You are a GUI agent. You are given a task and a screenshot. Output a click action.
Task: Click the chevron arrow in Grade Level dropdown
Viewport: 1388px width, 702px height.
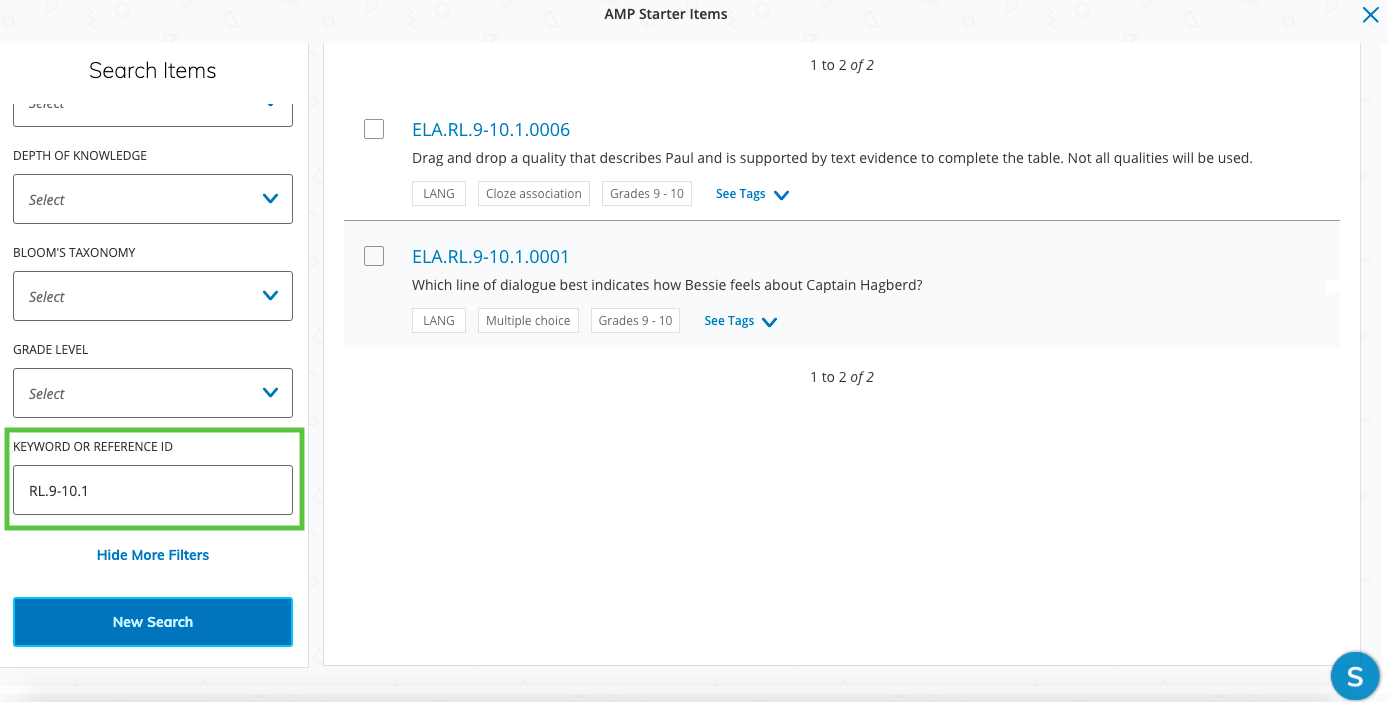coord(270,393)
